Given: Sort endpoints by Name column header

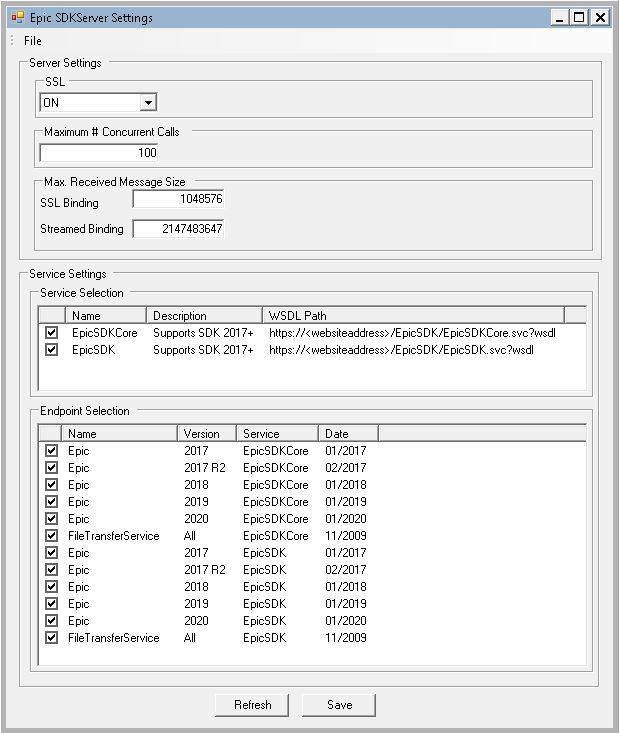Looking at the screenshot, I should pyautogui.click(x=119, y=434).
